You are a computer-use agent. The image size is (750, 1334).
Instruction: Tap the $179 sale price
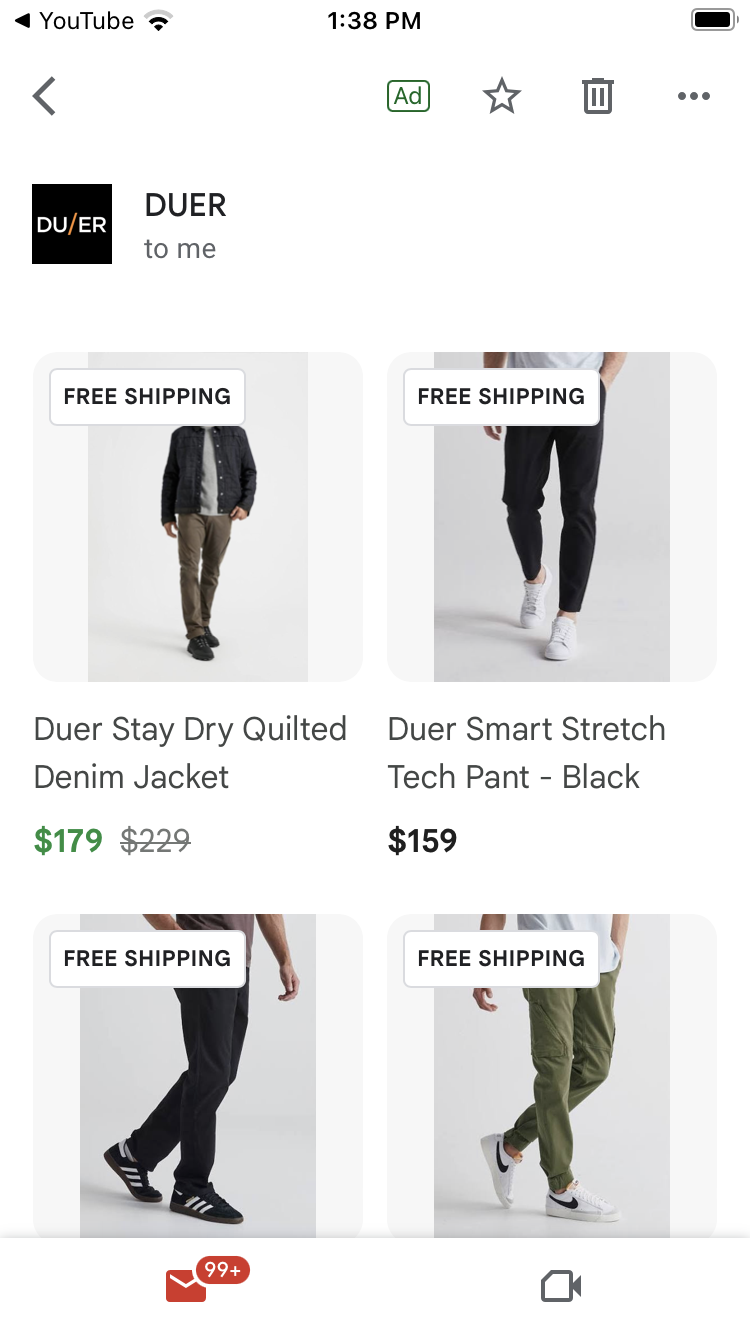pyautogui.click(x=68, y=841)
